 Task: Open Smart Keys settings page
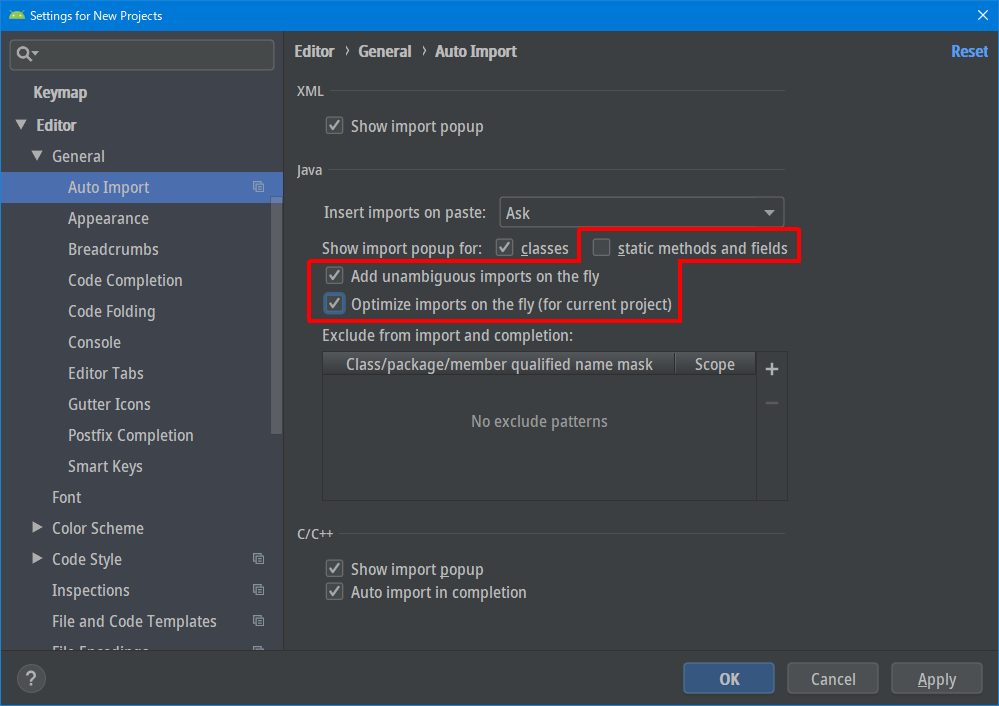tap(105, 466)
